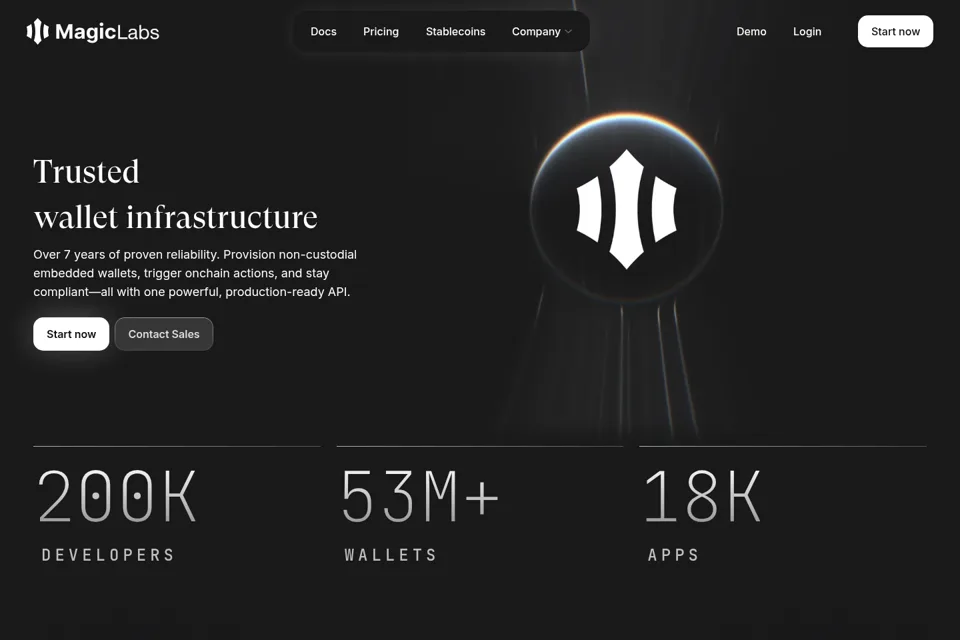Viewport: 960px width, 640px height.
Task: Click the DEVELOPERS label
Action: point(108,555)
